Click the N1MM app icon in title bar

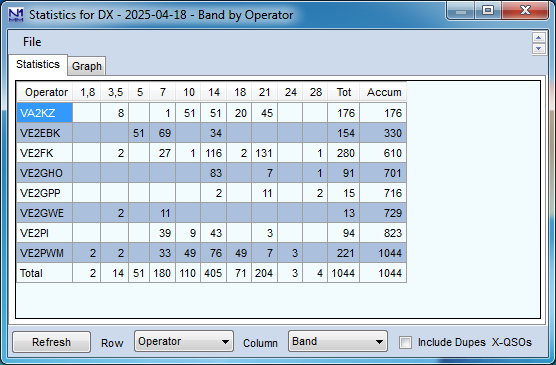coord(16,15)
